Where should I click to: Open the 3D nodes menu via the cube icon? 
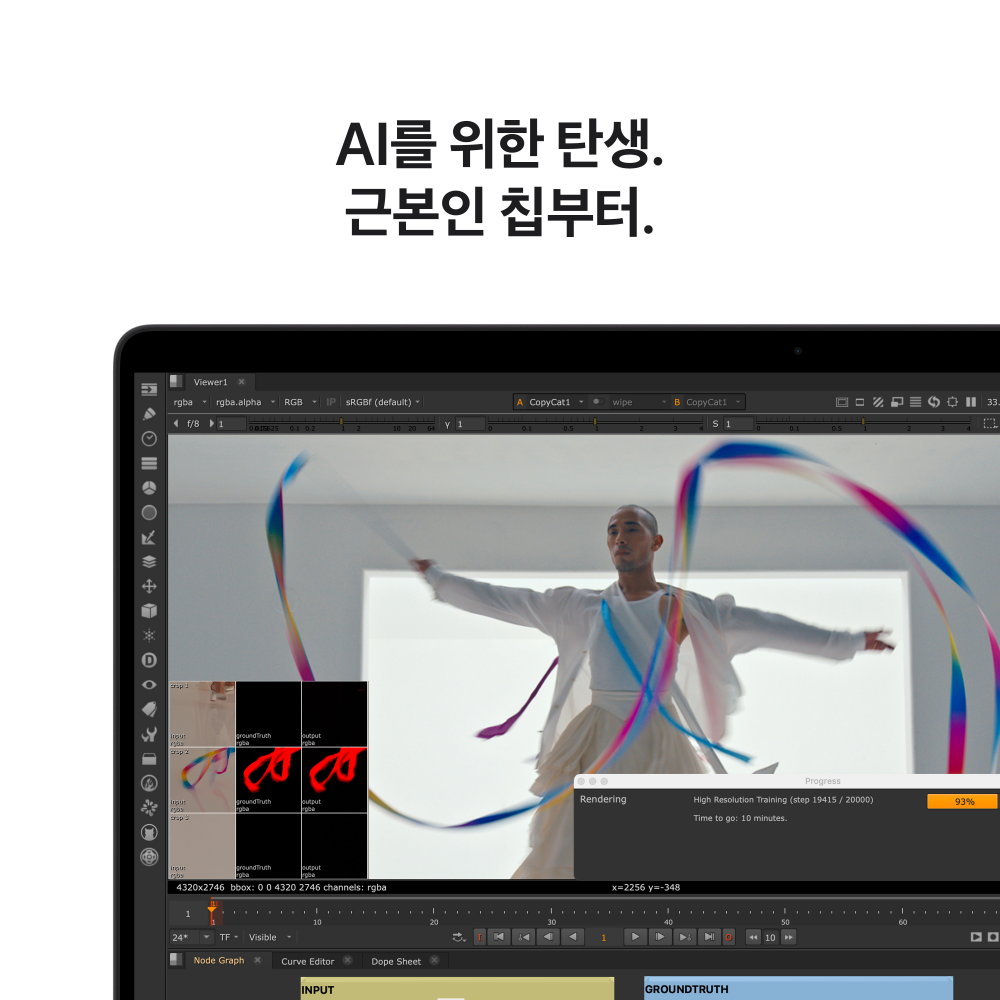(149, 610)
